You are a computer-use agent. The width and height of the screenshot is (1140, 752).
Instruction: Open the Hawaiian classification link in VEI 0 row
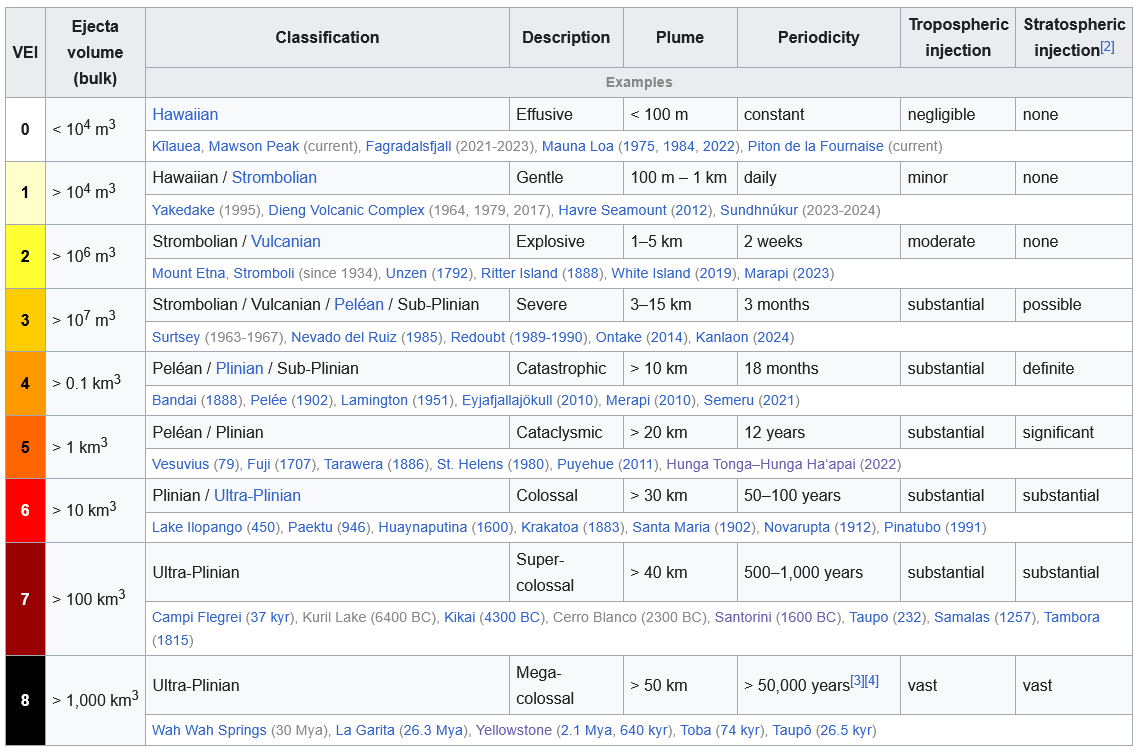[185, 114]
